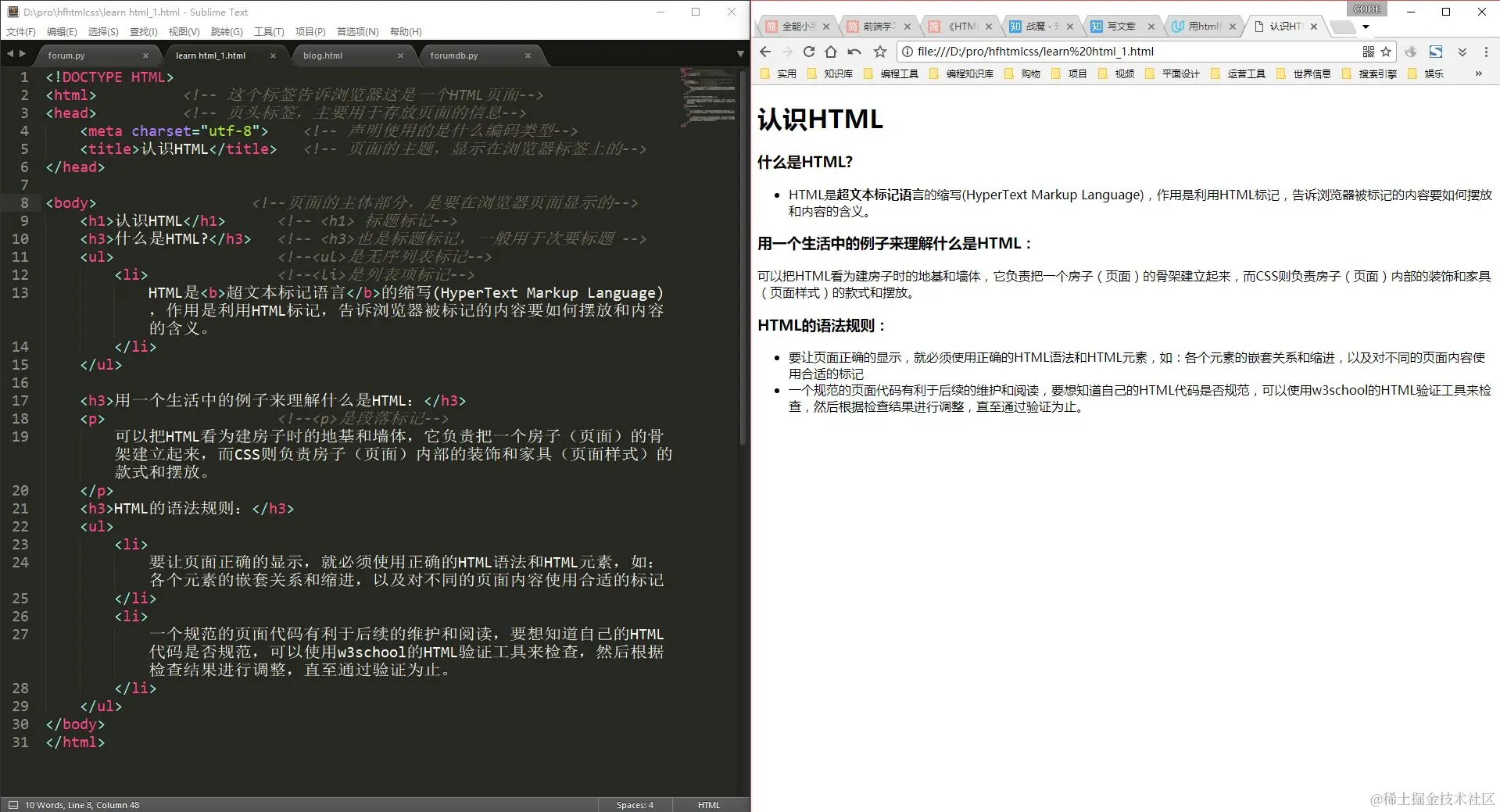Click the 10 Words, Line 8, Column 48 status text
This screenshot has width=1500, height=812.
coord(82,805)
